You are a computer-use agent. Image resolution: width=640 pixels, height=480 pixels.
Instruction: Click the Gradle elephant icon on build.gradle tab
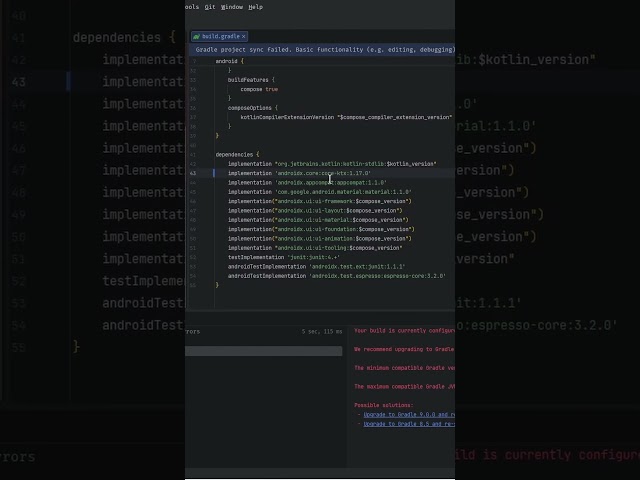(196, 36)
